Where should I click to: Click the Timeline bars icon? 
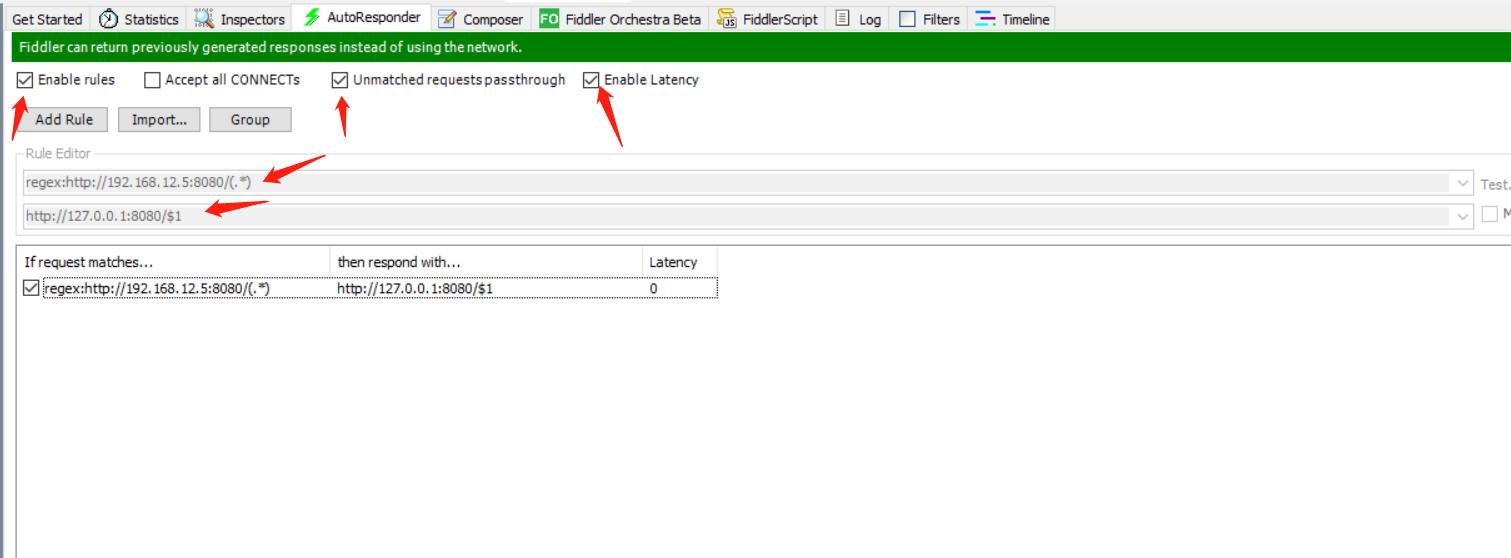[986, 19]
